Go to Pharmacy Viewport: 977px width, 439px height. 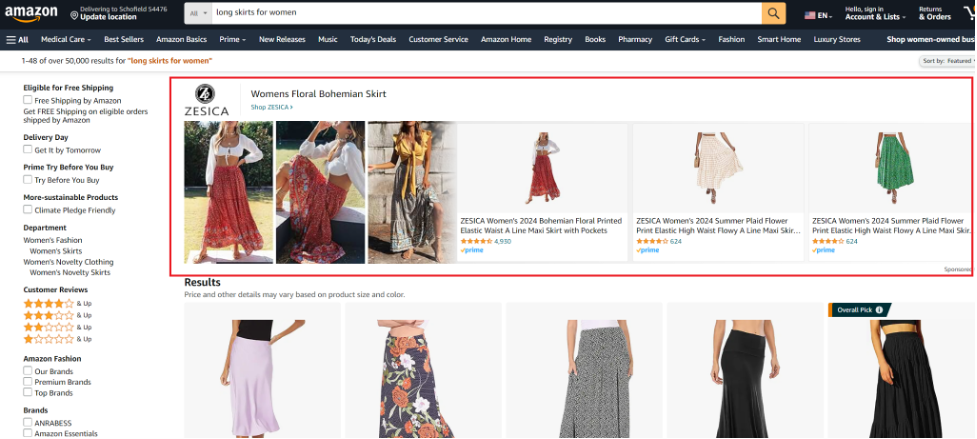635,39
